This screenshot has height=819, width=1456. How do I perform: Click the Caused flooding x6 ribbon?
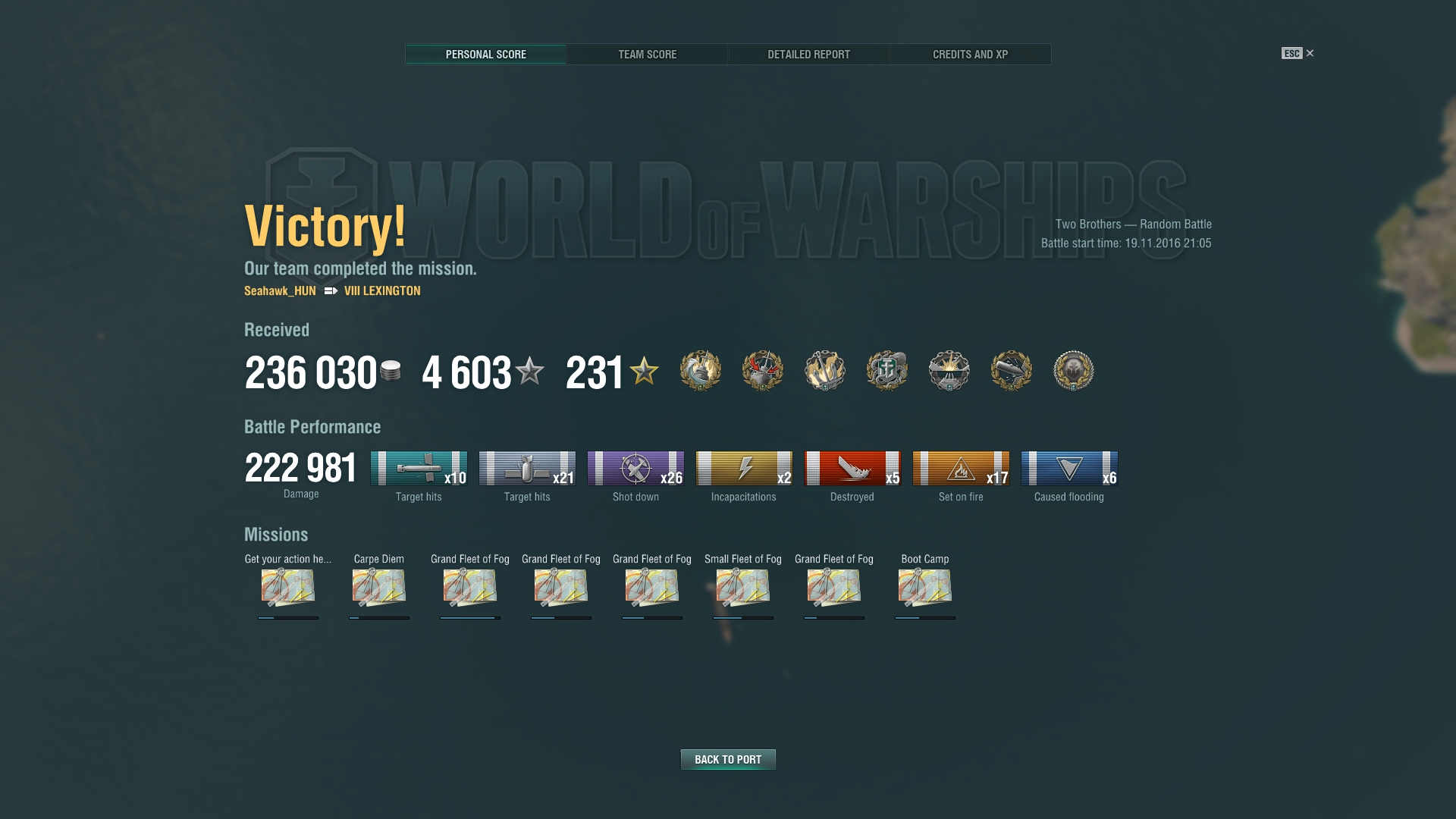[1069, 469]
